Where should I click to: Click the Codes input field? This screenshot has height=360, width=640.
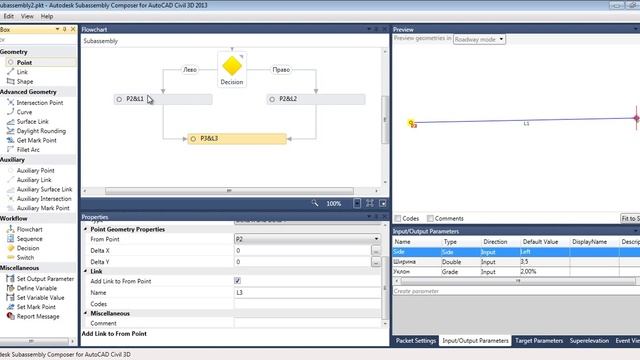pos(307,304)
